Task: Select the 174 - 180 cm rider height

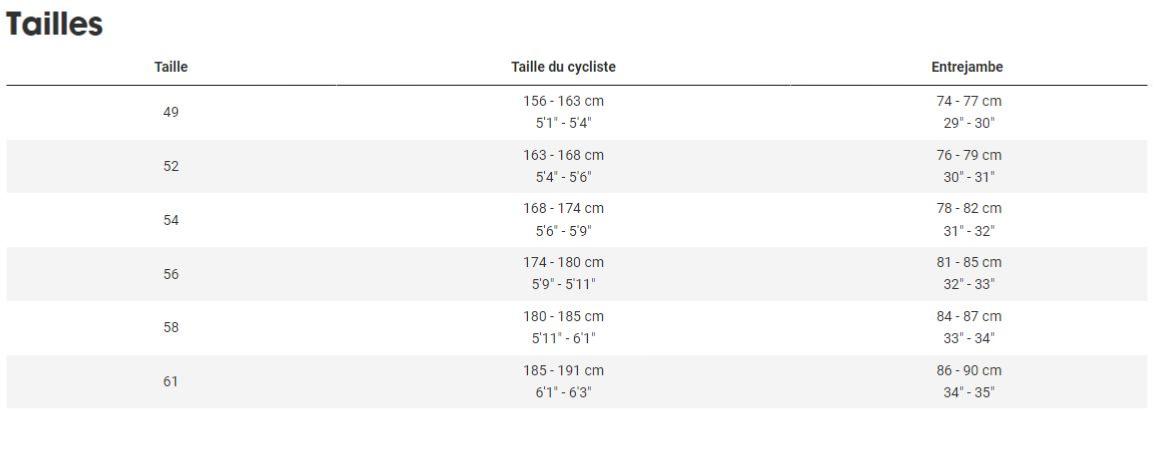Action: (563, 263)
